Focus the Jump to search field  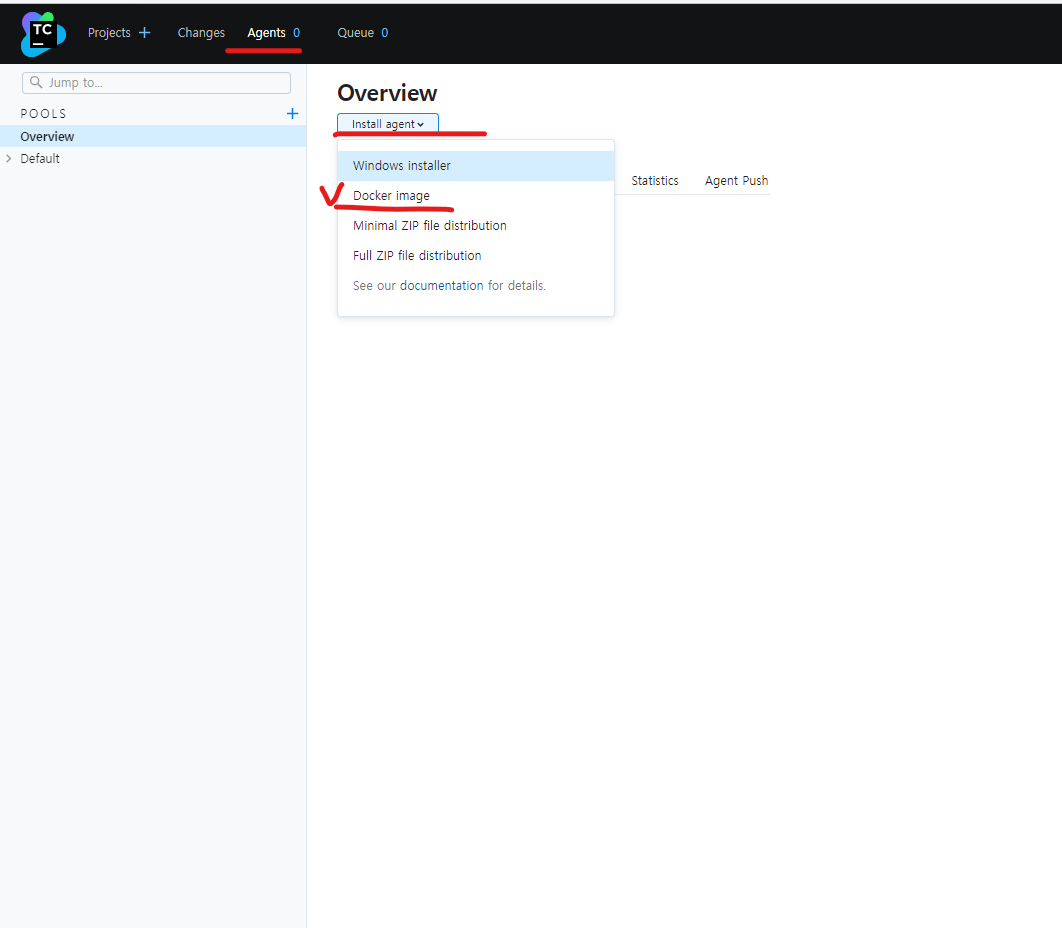[x=156, y=83]
